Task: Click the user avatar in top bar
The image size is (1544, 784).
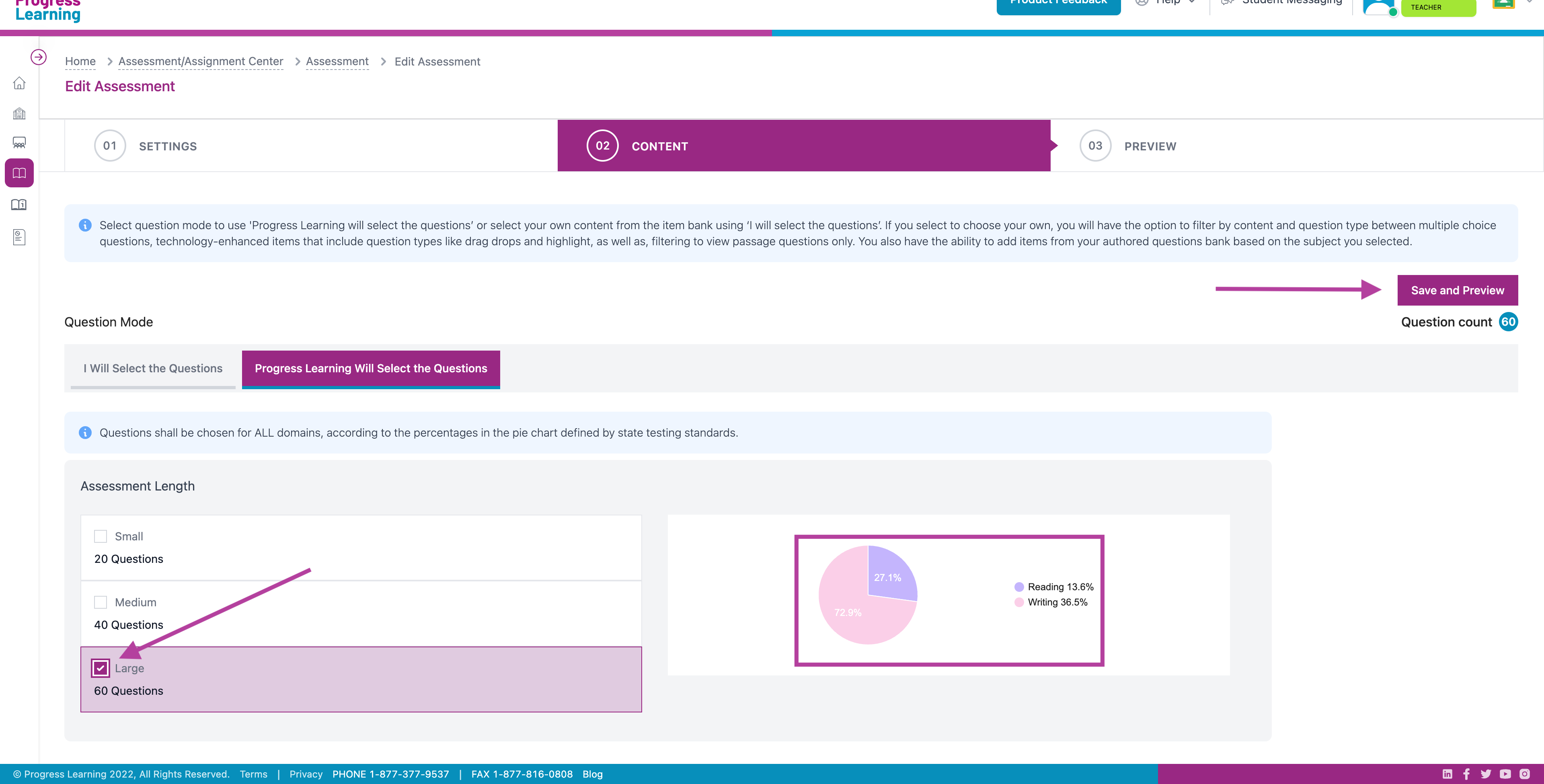Action: point(1379,7)
